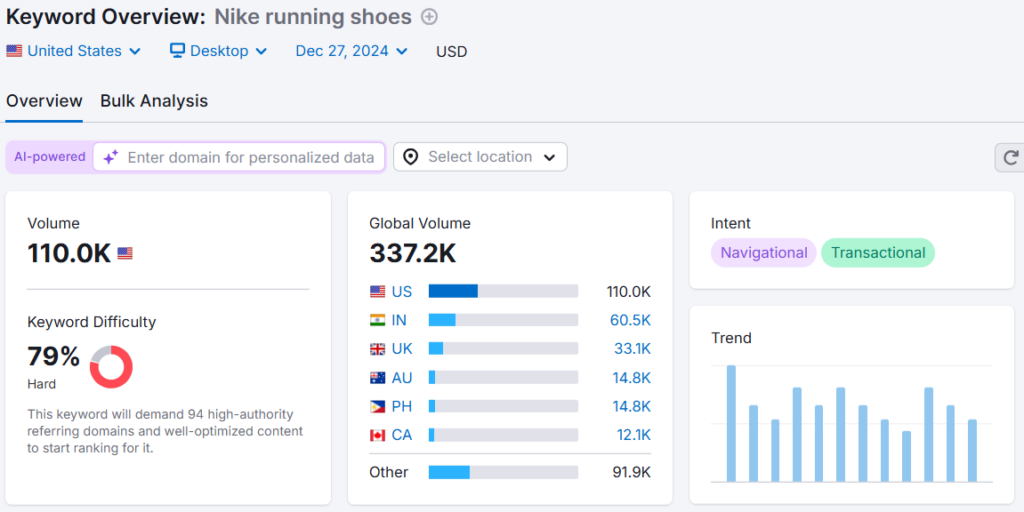Expand the Desktop device dropdown

[x=218, y=51]
